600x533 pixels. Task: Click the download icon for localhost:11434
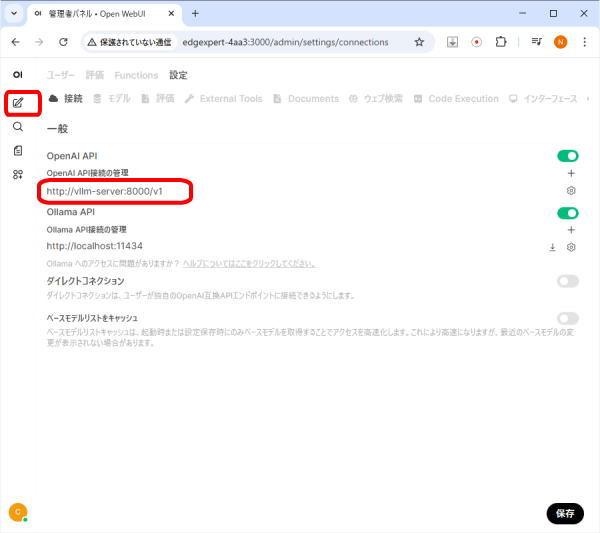point(552,247)
